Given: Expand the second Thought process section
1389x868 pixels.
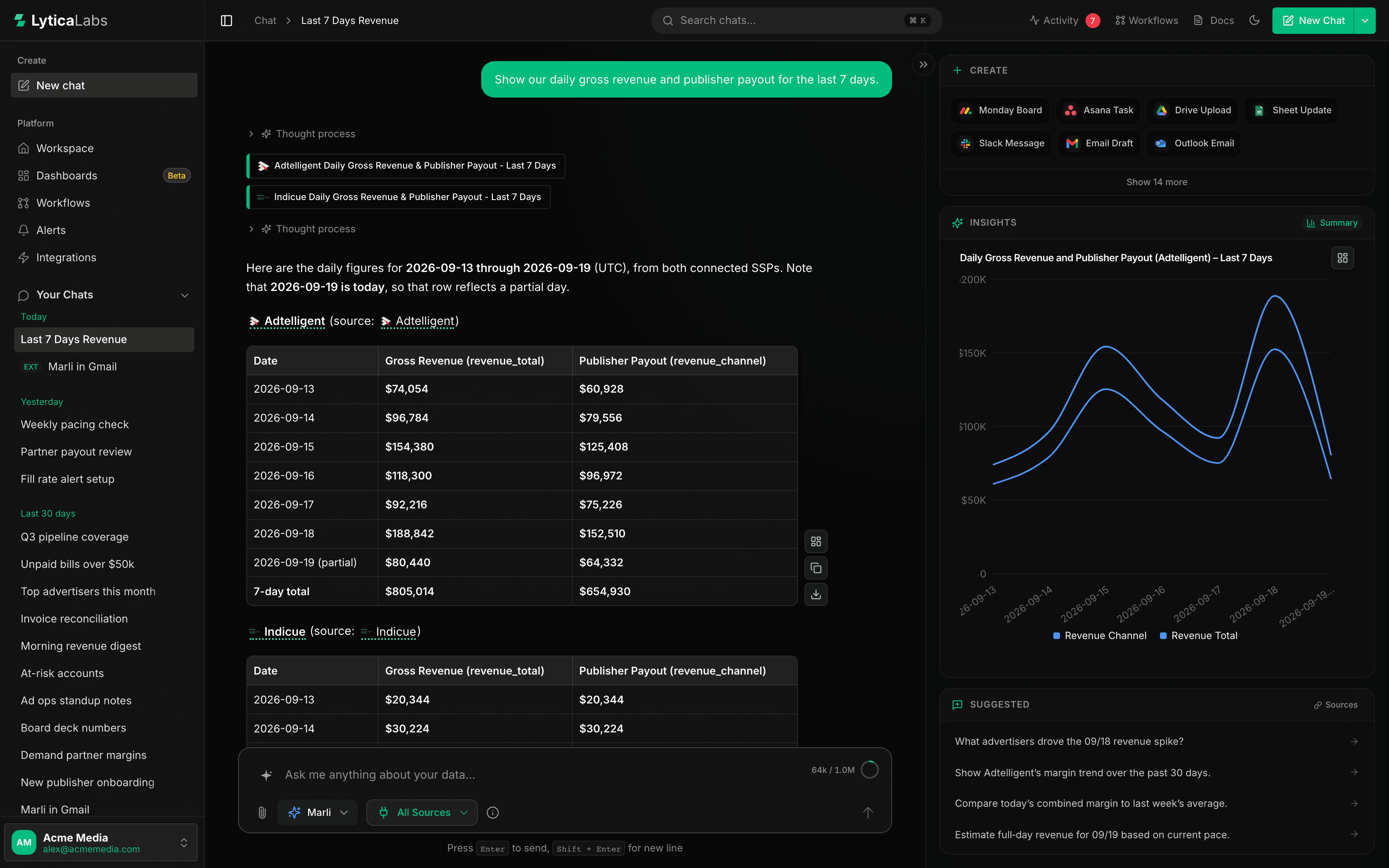Looking at the screenshot, I should tap(301, 229).
